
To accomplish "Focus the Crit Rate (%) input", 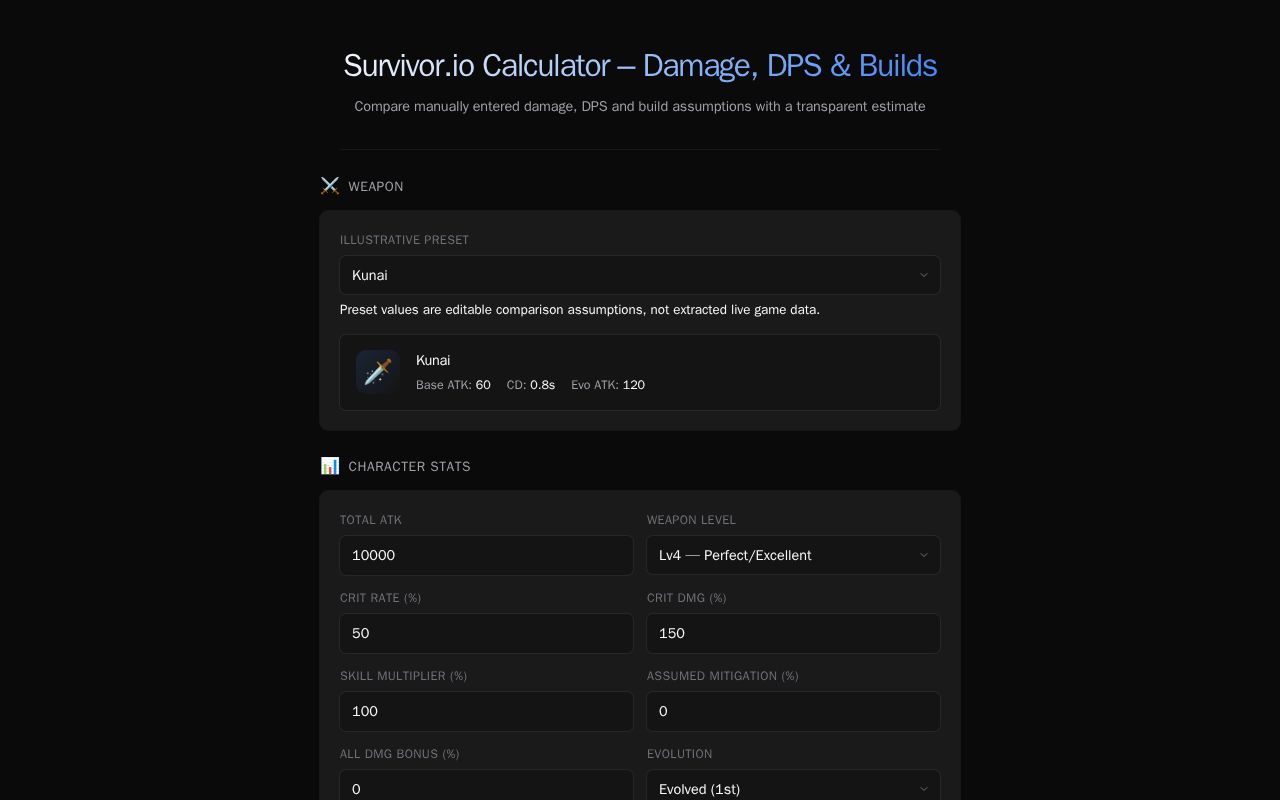I will coord(486,633).
